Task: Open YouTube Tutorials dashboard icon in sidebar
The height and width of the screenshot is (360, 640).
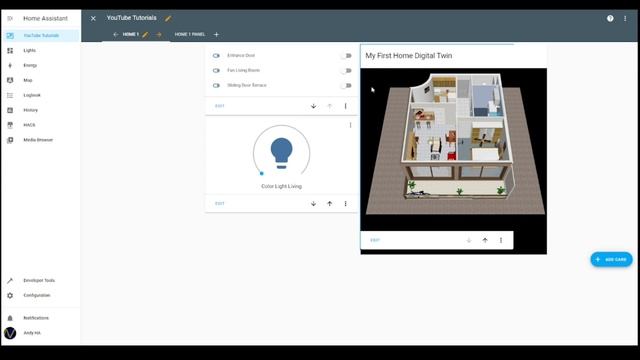Action: coord(10,36)
